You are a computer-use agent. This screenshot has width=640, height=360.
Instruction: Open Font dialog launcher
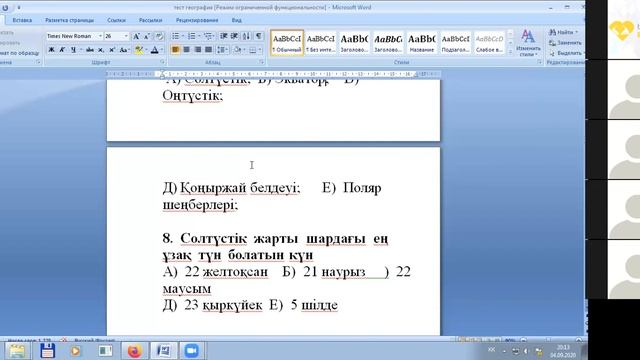coord(162,62)
